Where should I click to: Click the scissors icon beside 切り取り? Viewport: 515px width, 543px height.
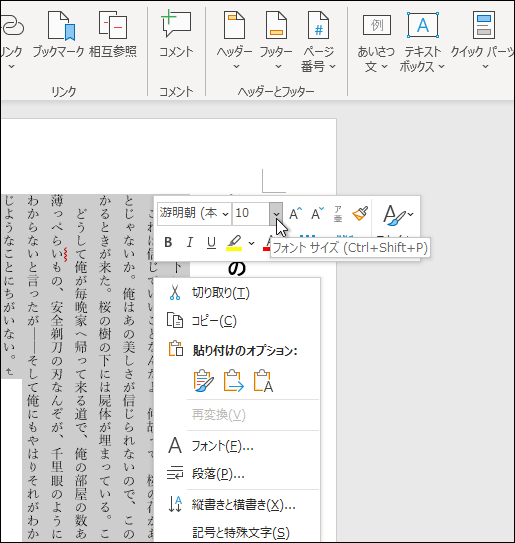(175, 293)
